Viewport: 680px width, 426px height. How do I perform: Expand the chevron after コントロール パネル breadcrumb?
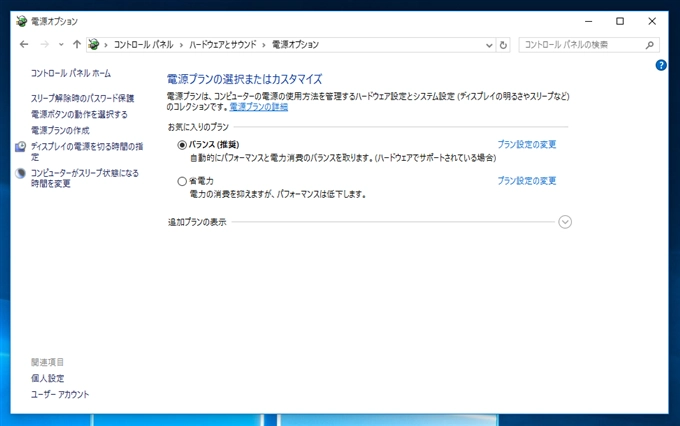[181, 45]
